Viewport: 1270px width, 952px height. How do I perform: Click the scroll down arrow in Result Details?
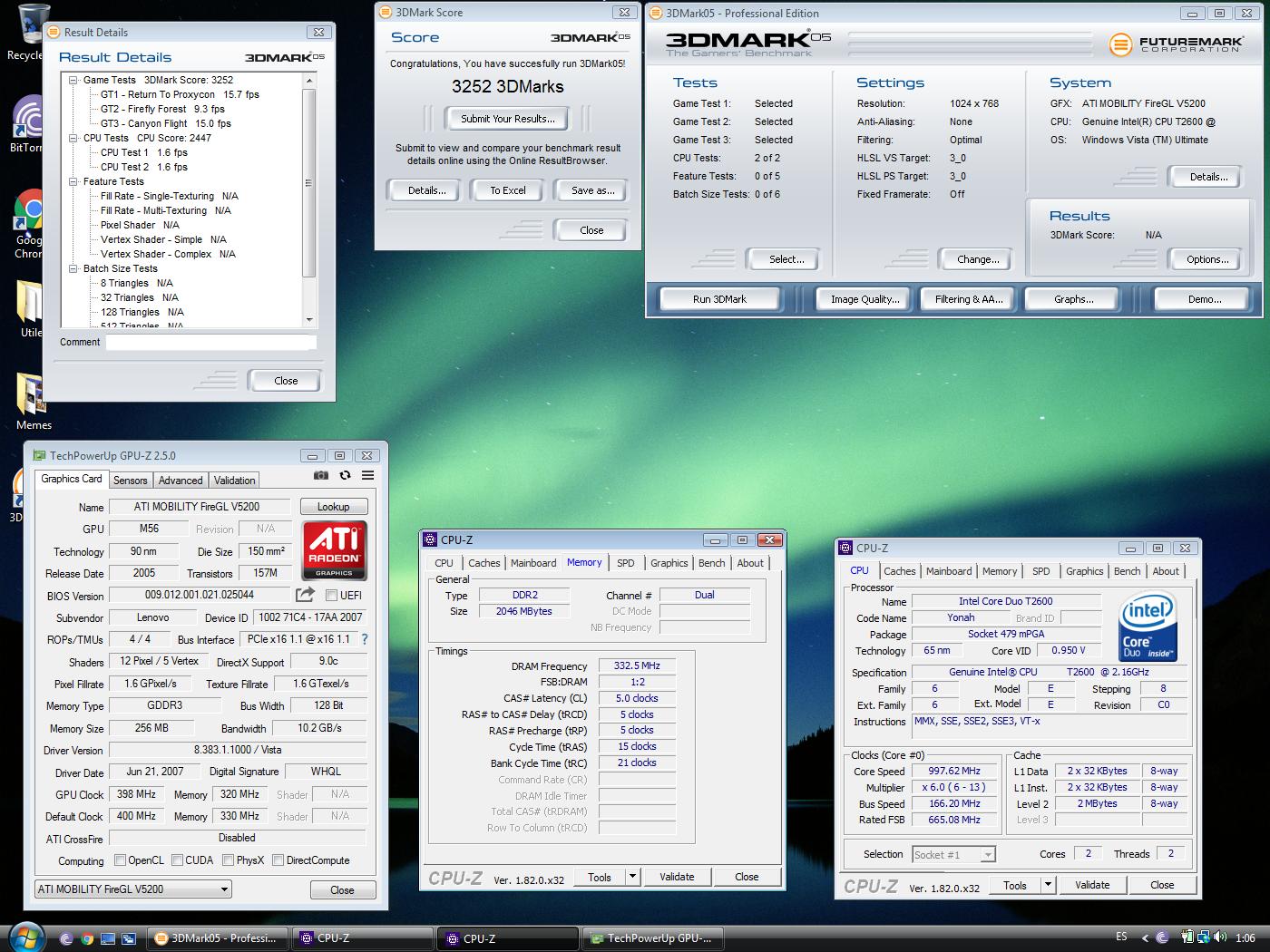point(309,320)
